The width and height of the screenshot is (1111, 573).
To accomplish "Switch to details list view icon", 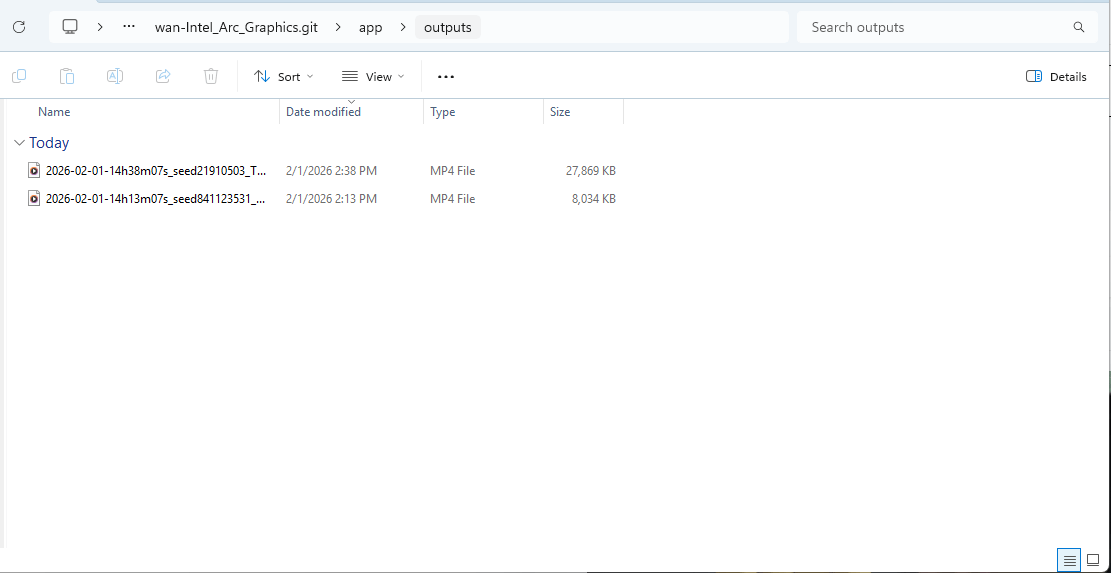I will coord(1069,560).
